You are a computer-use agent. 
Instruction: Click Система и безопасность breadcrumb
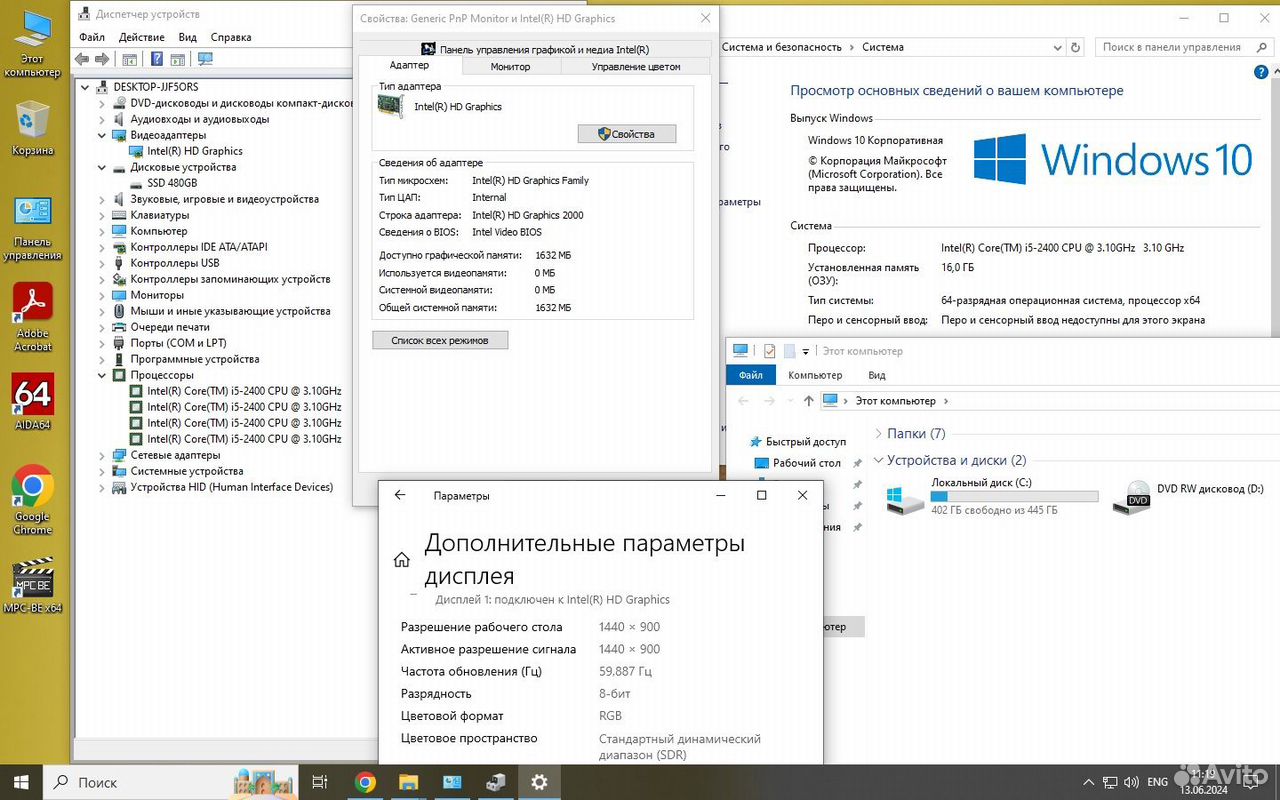click(x=782, y=47)
